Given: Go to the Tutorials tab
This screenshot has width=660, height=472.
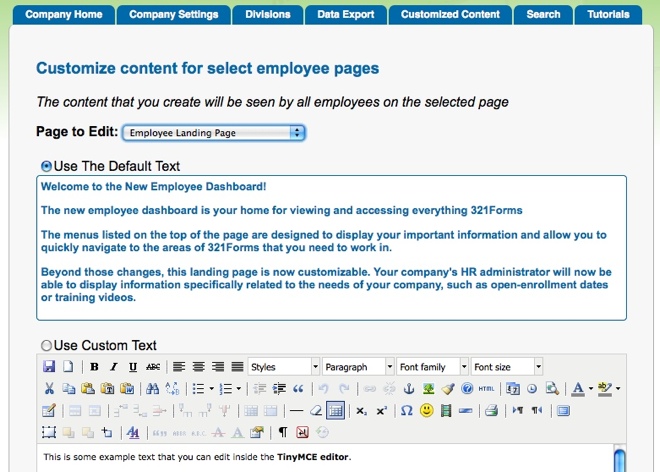Looking at the screenshot, I should tap(608, 15).
